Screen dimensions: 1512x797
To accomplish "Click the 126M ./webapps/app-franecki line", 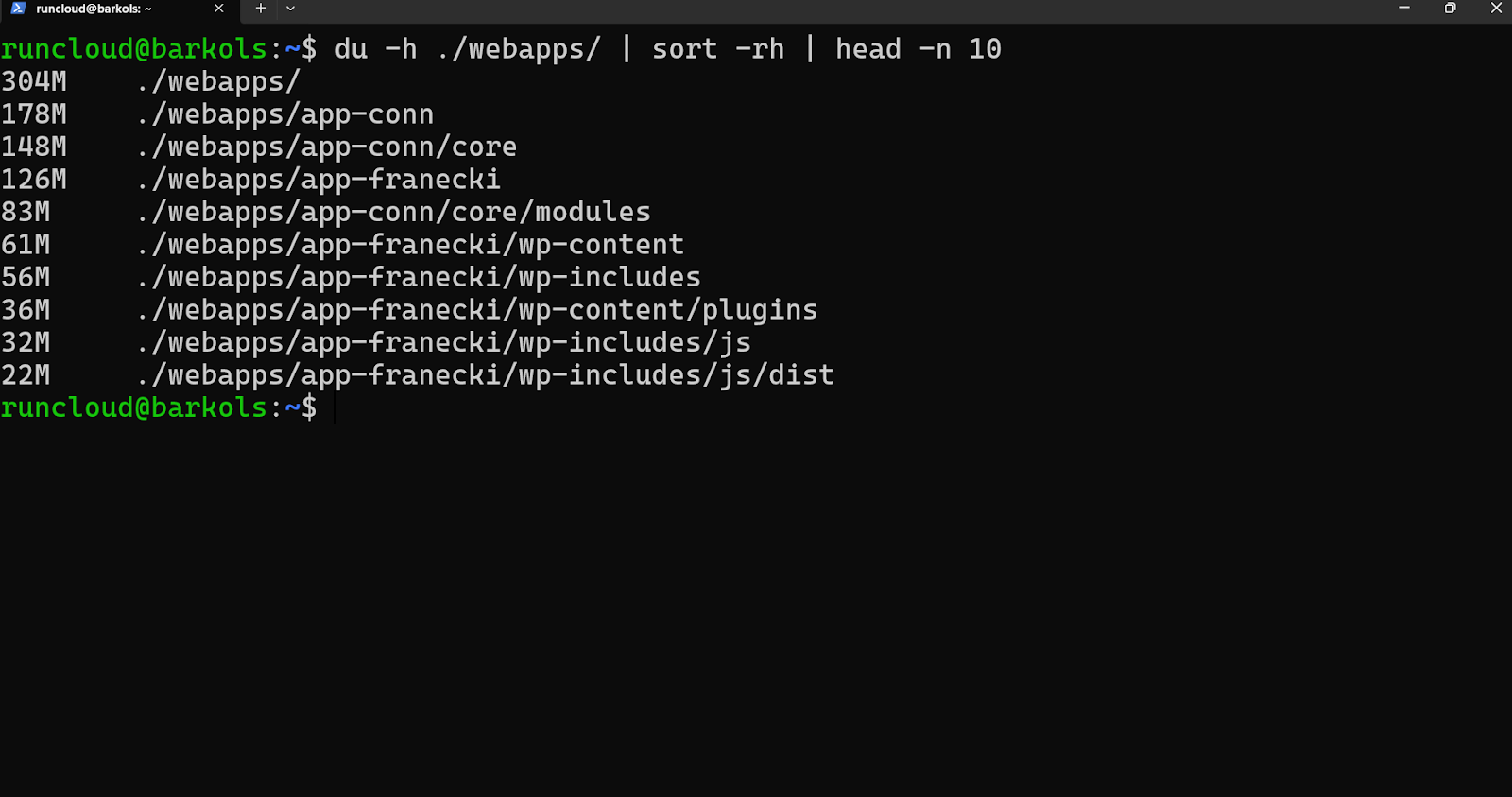I will 250,180.
